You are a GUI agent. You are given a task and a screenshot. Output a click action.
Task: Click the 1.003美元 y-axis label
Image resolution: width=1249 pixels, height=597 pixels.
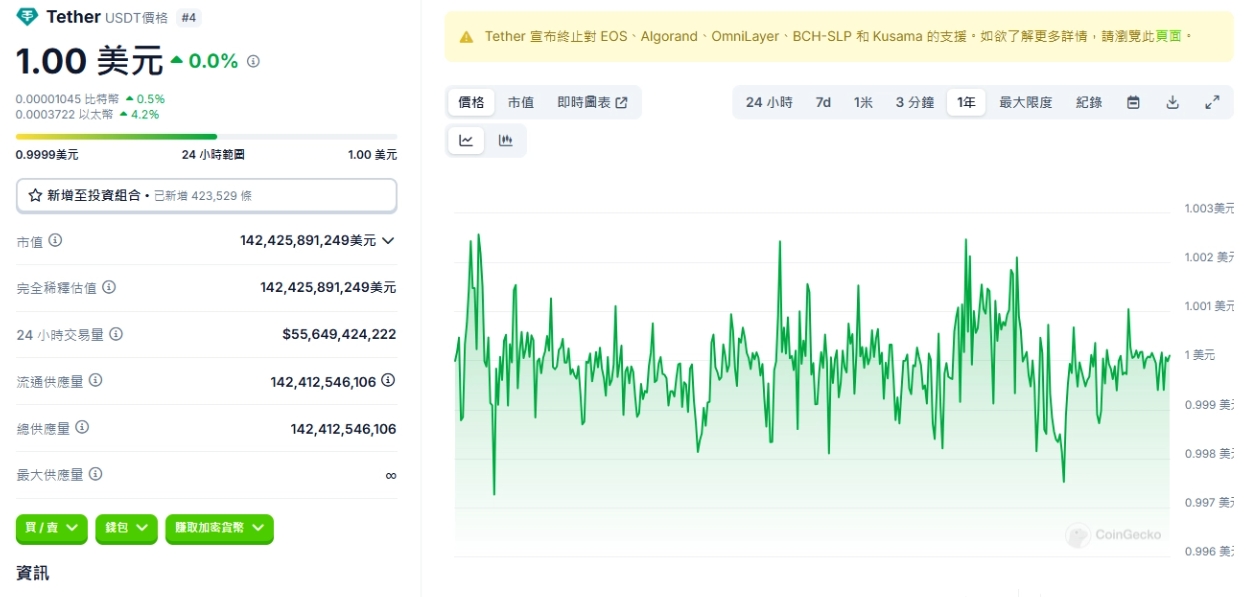pos(1209,208)
